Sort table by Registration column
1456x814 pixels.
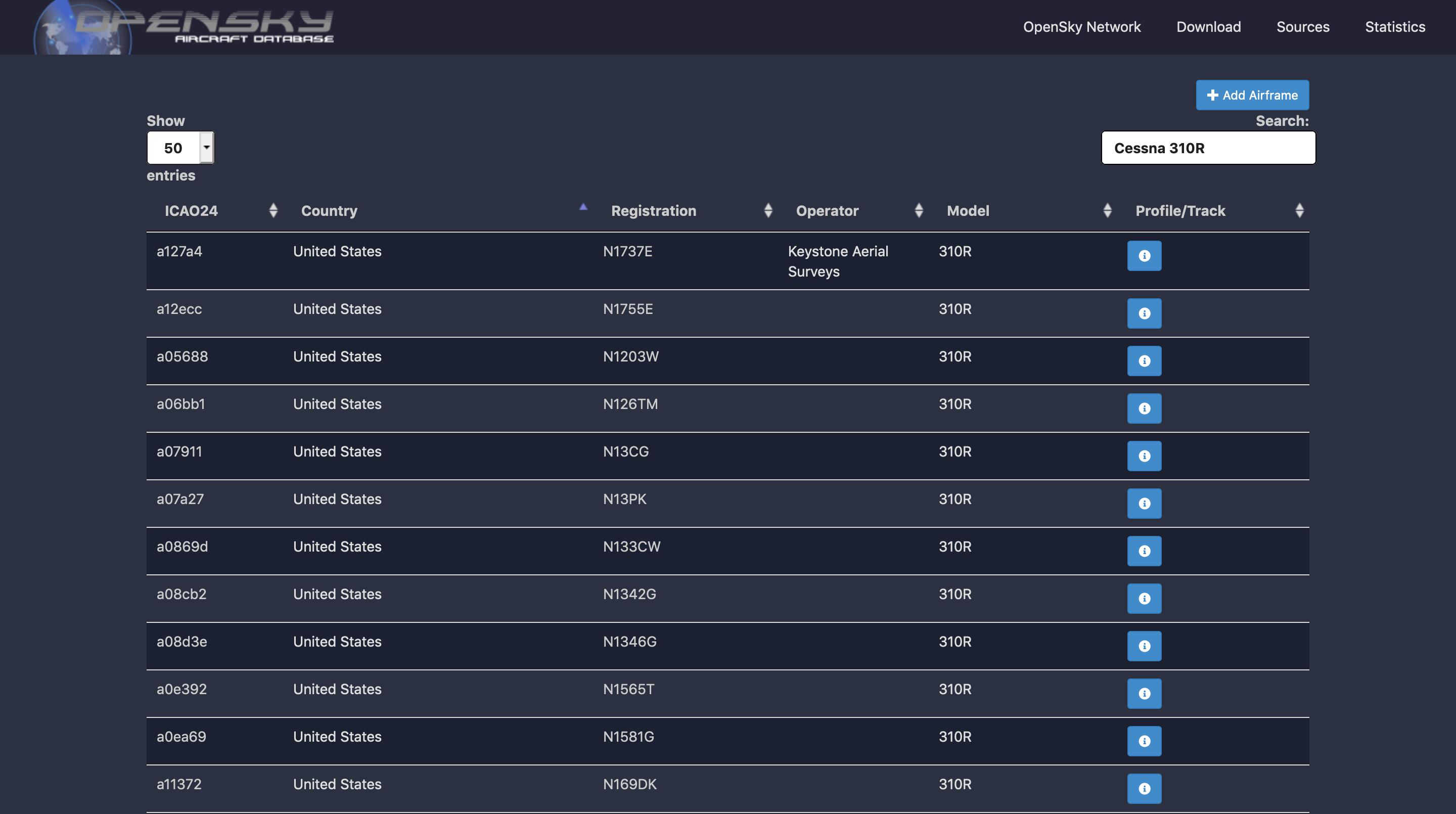tap(686, 211)
